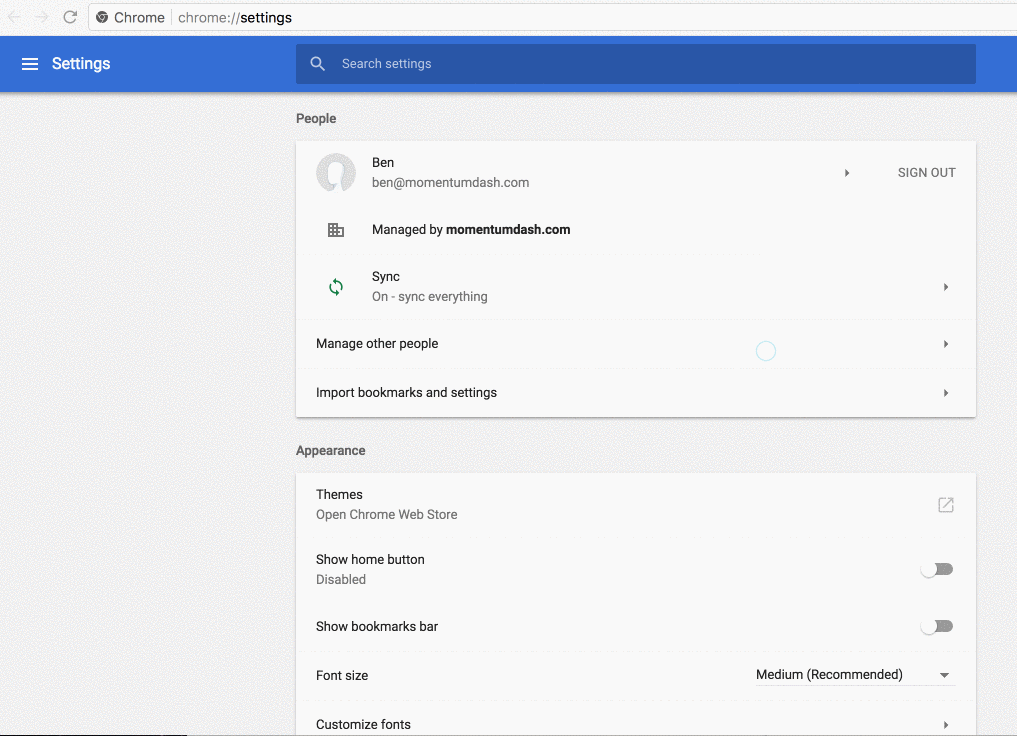The width and height of the screenshot is (1017, 736).
Task: Expand Import bookmarks and settings arrow
Action: [x=946, y=393]
